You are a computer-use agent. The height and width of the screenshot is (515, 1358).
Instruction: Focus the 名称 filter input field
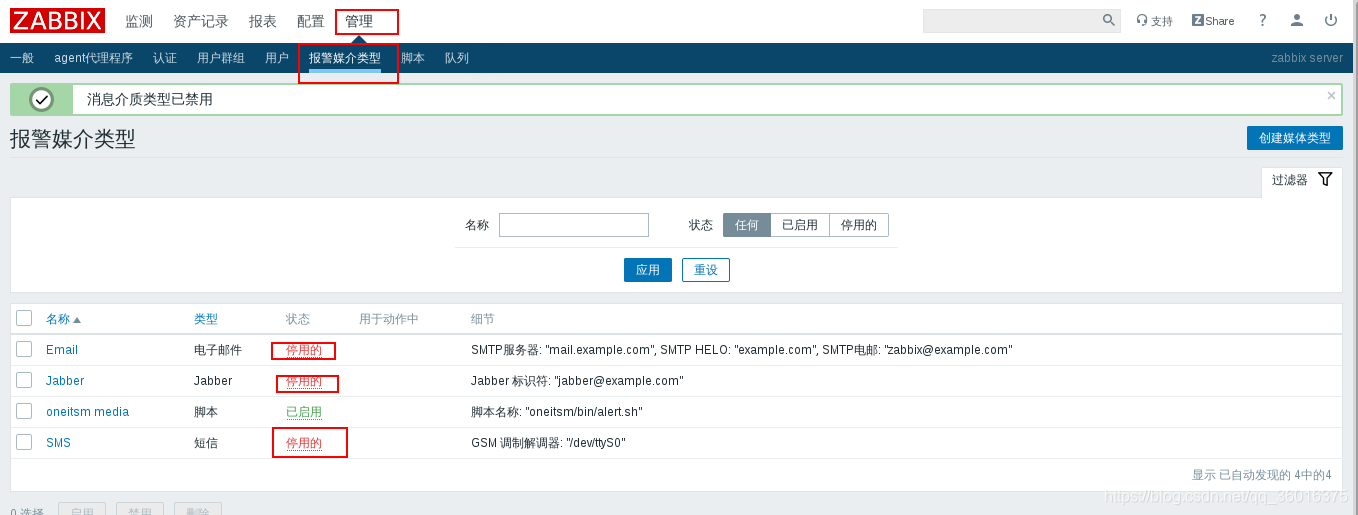coord(574,225)
